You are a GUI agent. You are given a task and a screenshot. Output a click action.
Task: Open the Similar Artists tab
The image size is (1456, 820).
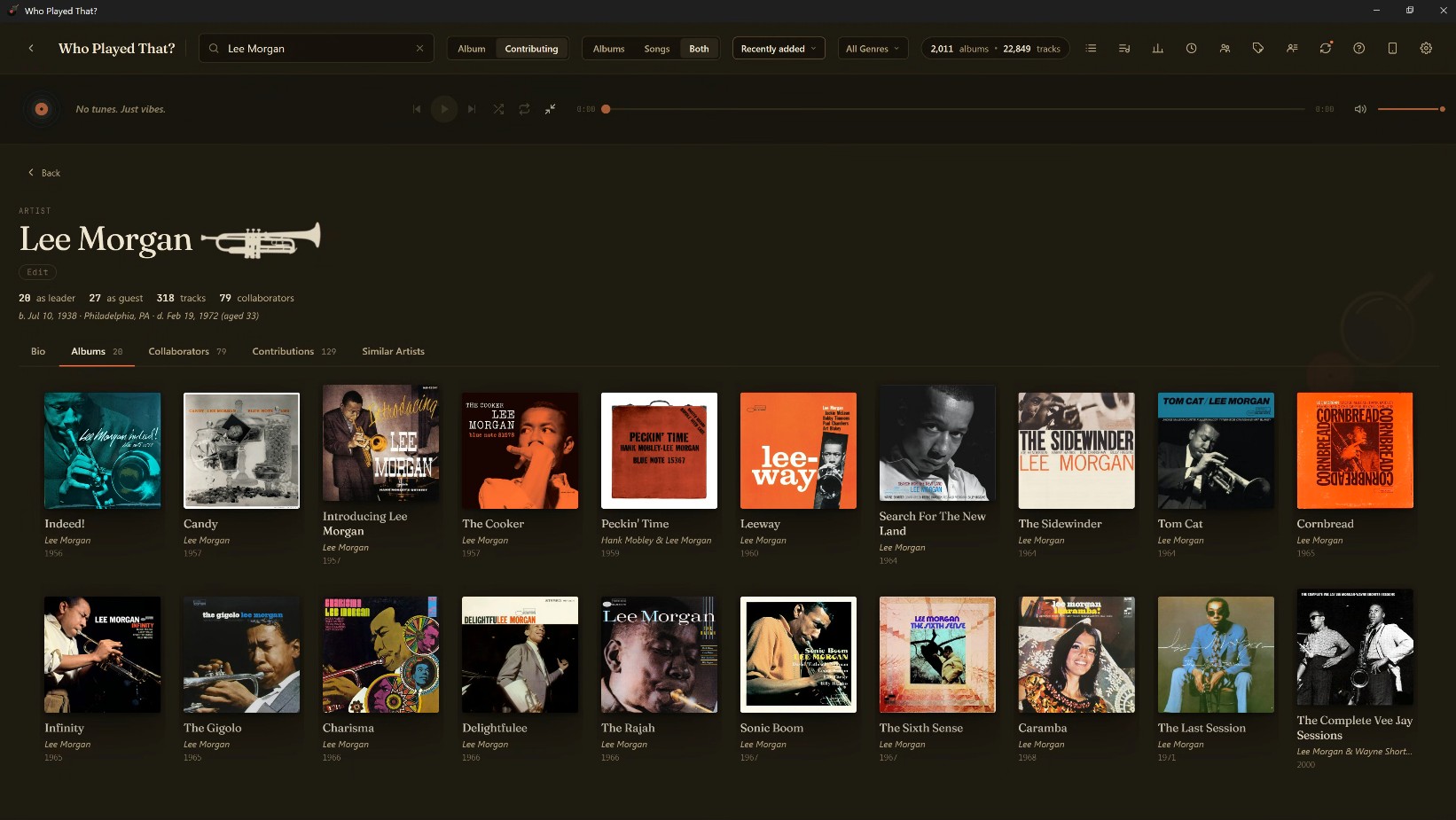(x=393, y=351)
